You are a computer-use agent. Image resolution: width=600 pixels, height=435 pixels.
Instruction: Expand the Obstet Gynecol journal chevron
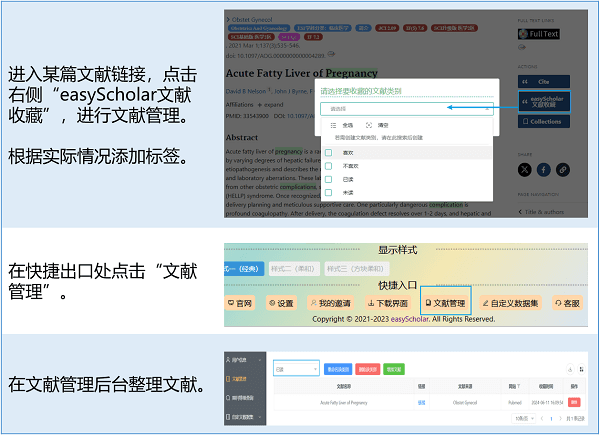tap(228, 20)
